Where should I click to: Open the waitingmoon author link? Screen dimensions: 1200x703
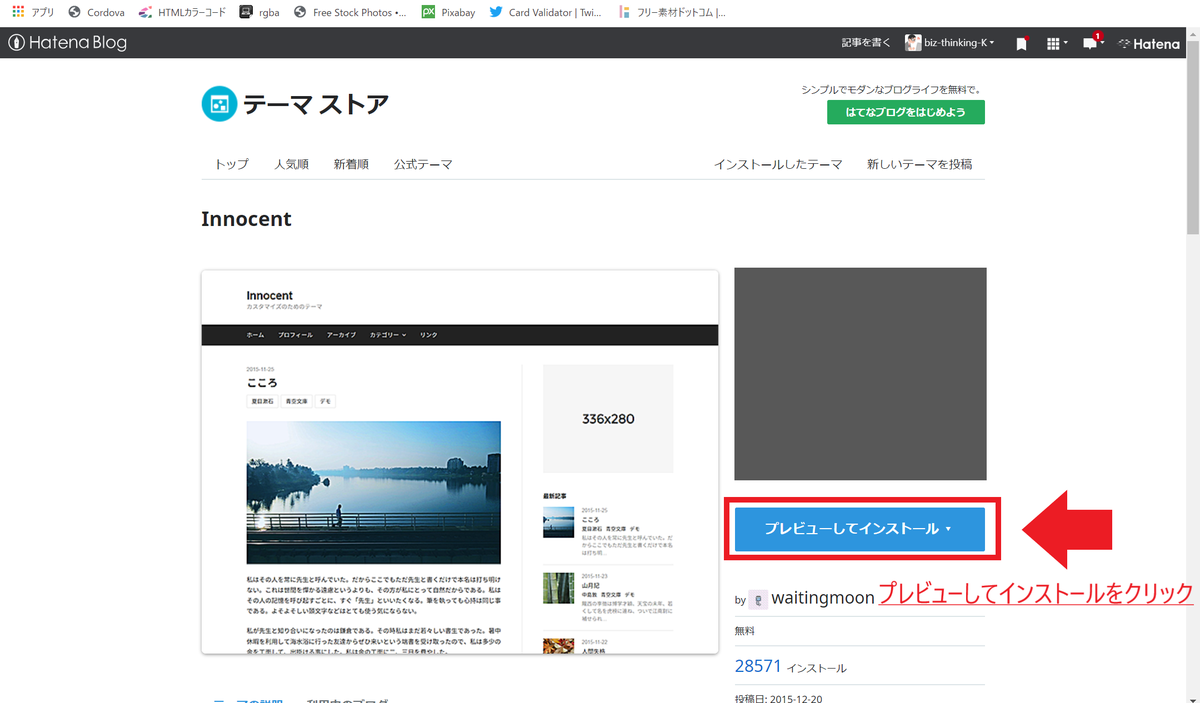(x=822, y=597)
